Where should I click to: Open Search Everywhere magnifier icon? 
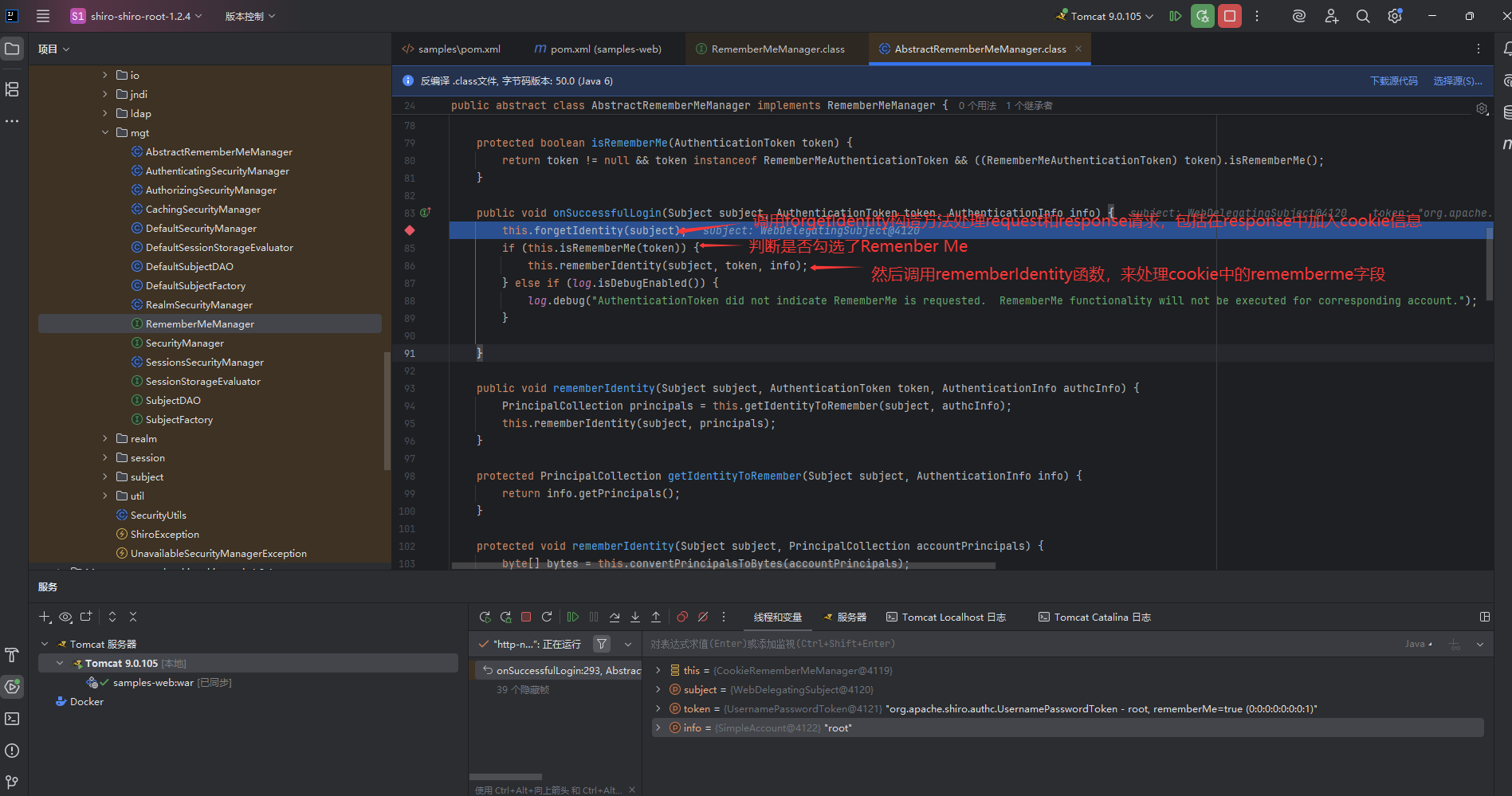pyautogui.click(x=1363, y=16)
